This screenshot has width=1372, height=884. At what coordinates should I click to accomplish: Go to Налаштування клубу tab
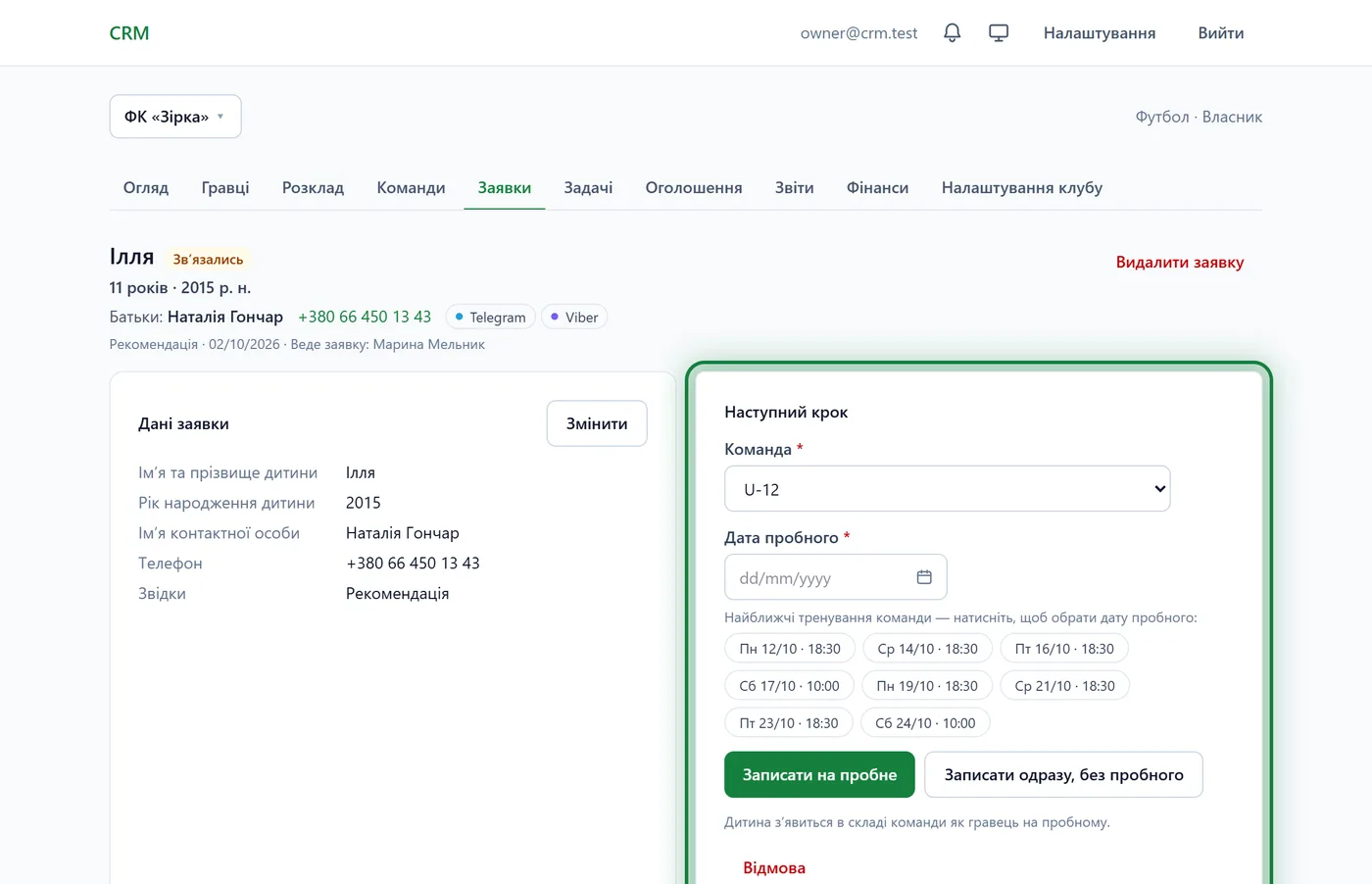[1022, 187]
